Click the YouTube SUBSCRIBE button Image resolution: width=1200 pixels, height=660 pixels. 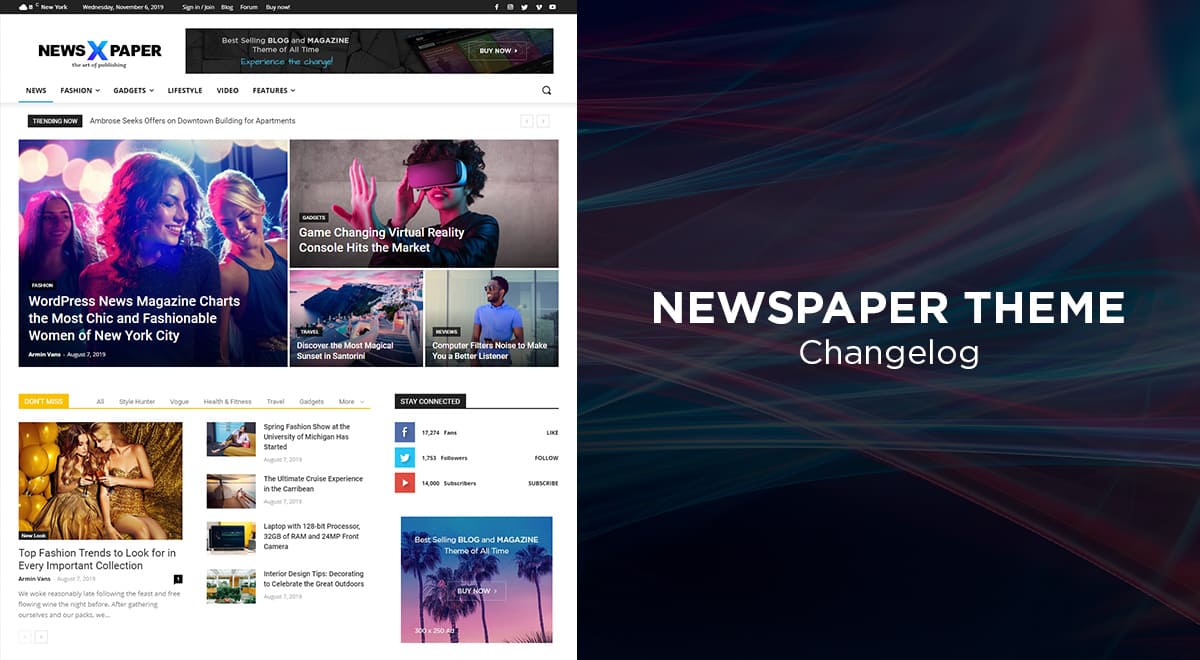[x=543, y=483]
